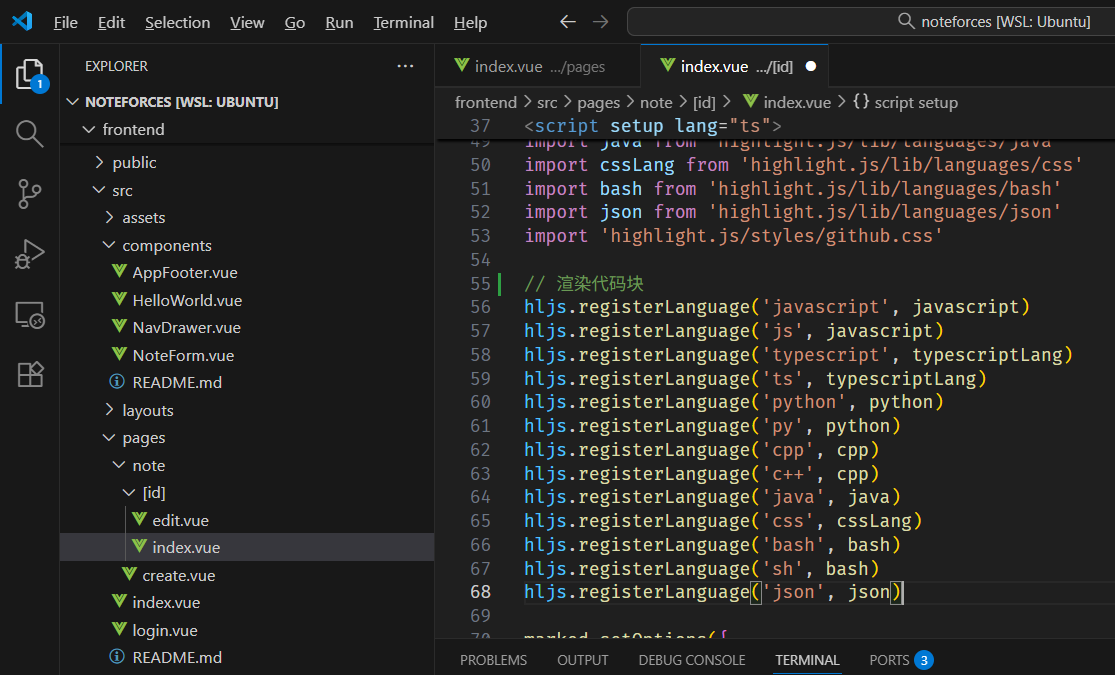
Task: Click the unsaved dot on index.vue tab
Action: [x=811, y=66]
